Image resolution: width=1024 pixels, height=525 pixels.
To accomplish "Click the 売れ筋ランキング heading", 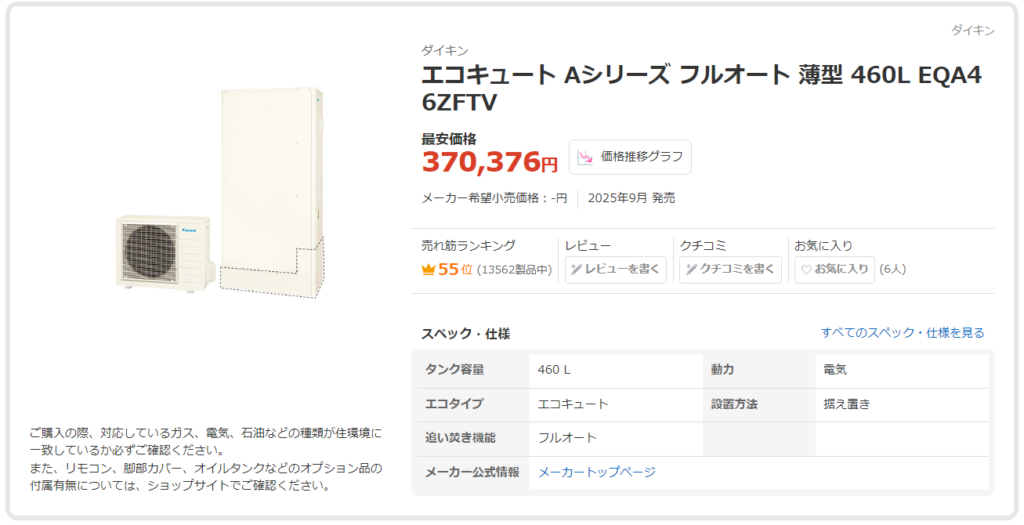I will click(x=468, y=245).
